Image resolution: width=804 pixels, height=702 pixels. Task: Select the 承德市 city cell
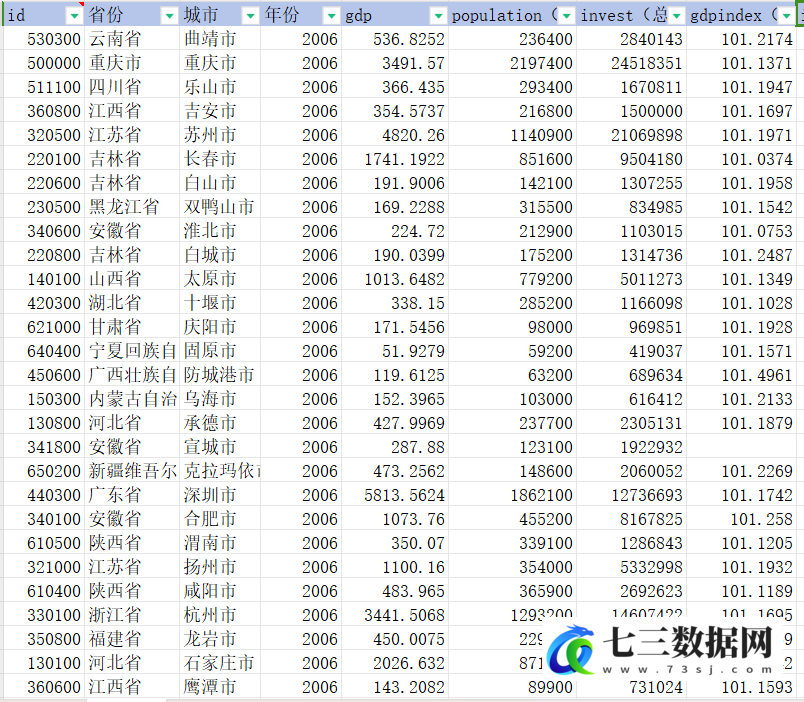coord(220,423)
